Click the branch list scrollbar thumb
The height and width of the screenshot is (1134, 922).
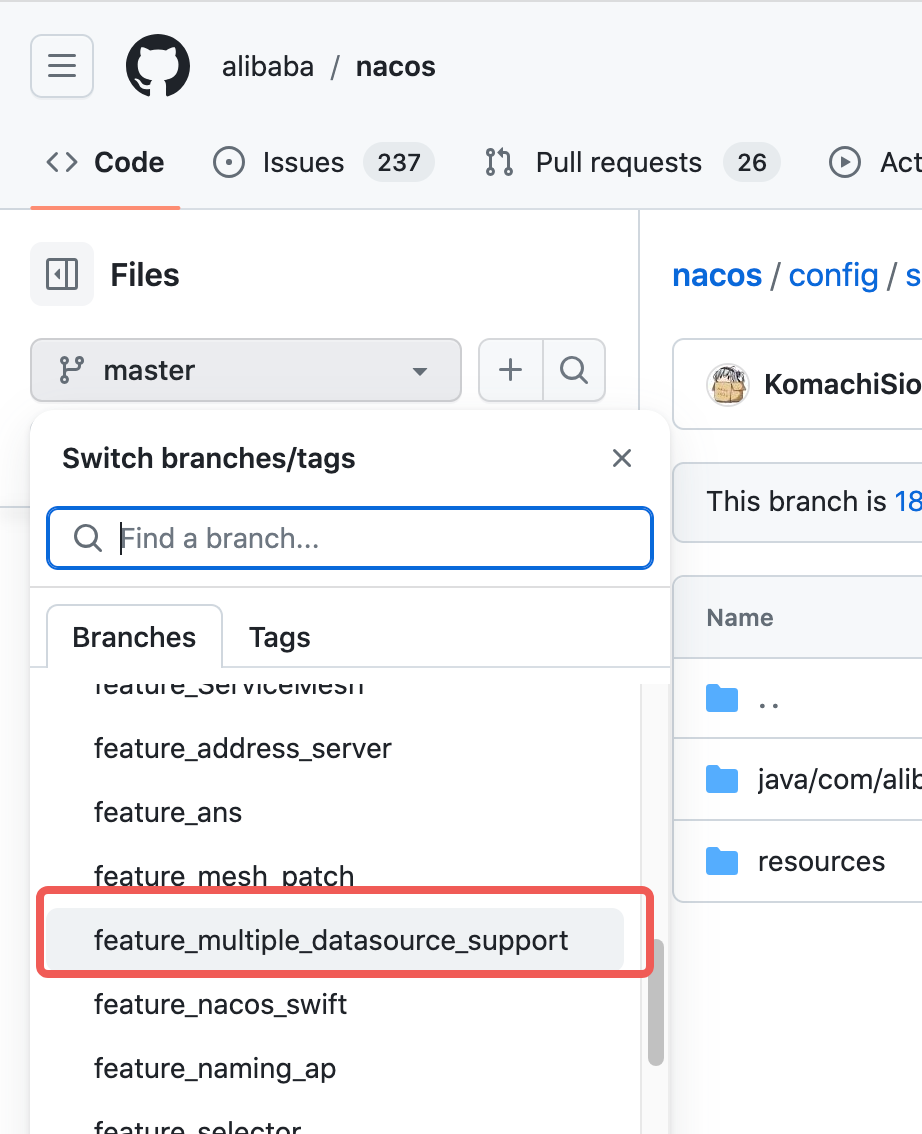pyautogui.click(x=655, y=1002)
